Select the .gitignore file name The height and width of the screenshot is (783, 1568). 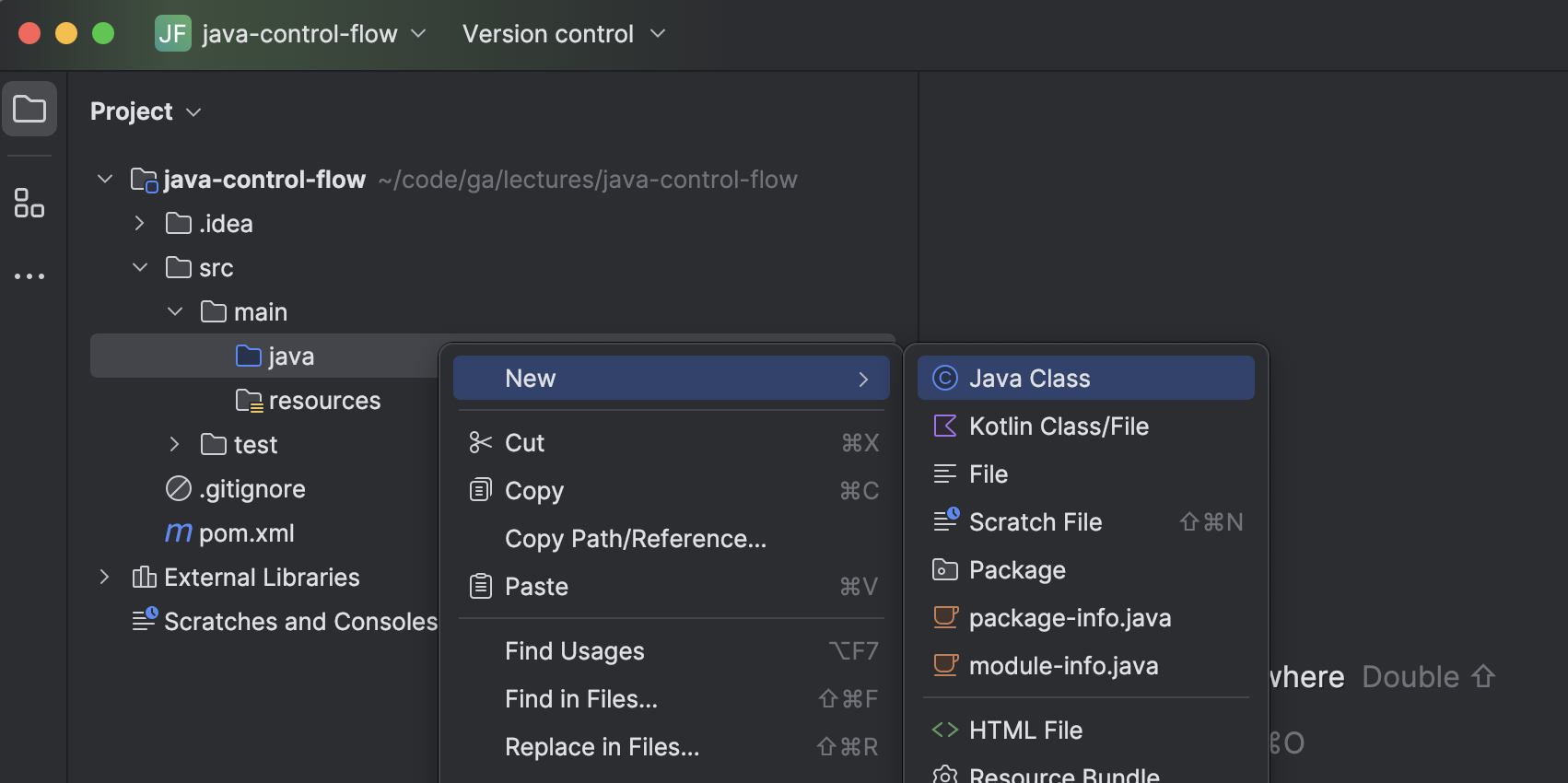[x=252, y=489]
